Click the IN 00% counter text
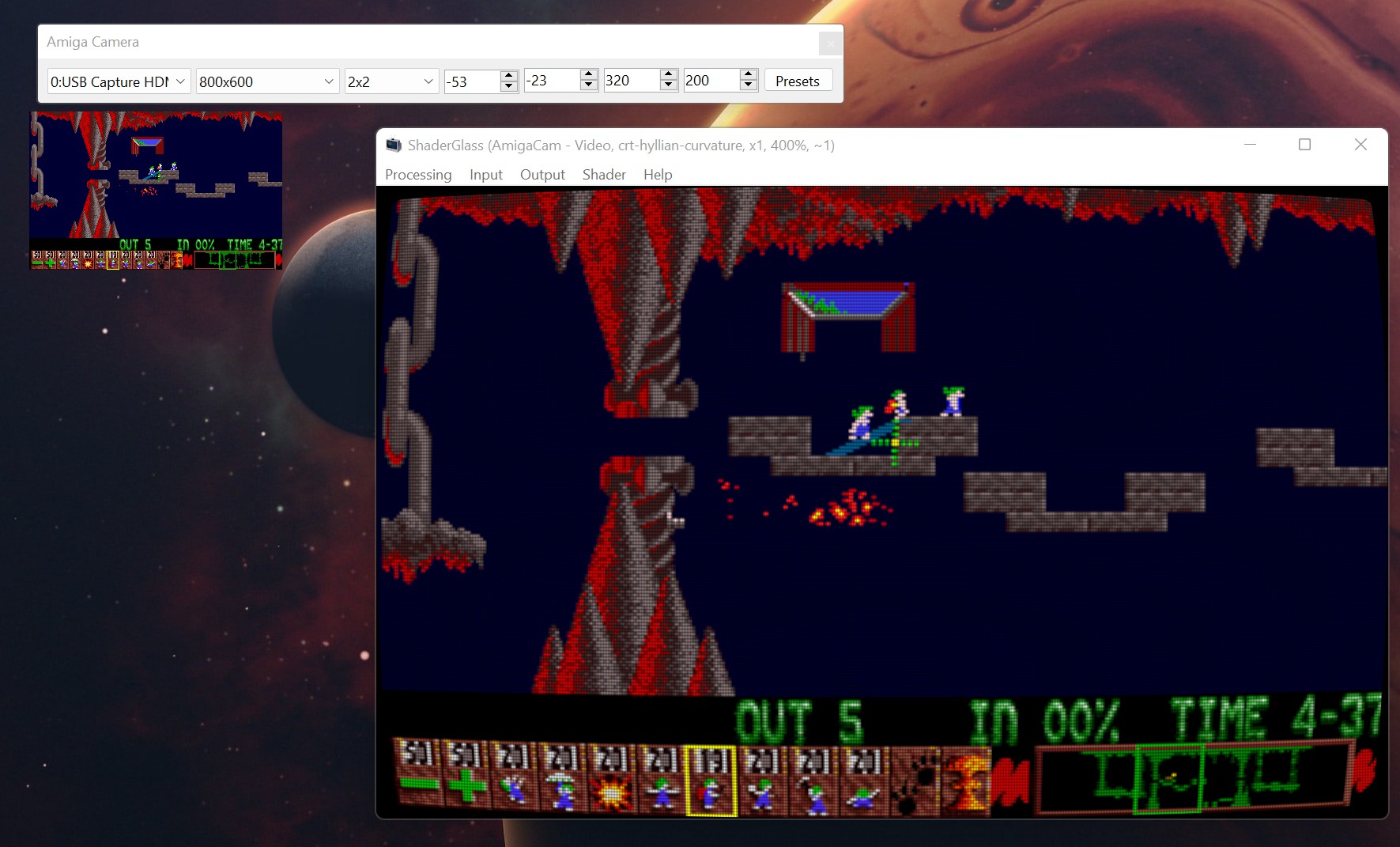The image size is (1400, 847). click(x=1045, y=720)
